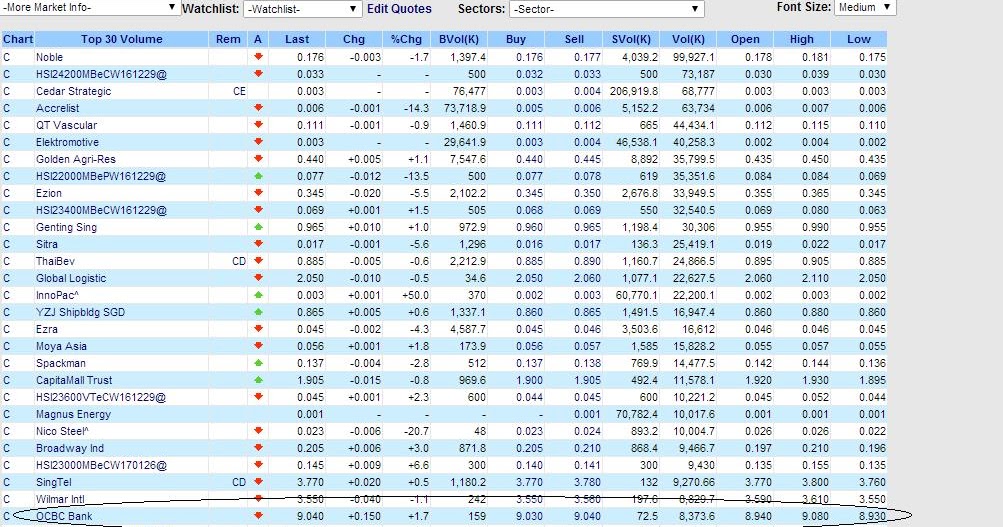The width and height of the screenshot is (1003, 527).
Task: Open the ThaiBev stock quote
Action: click(55, 261)
